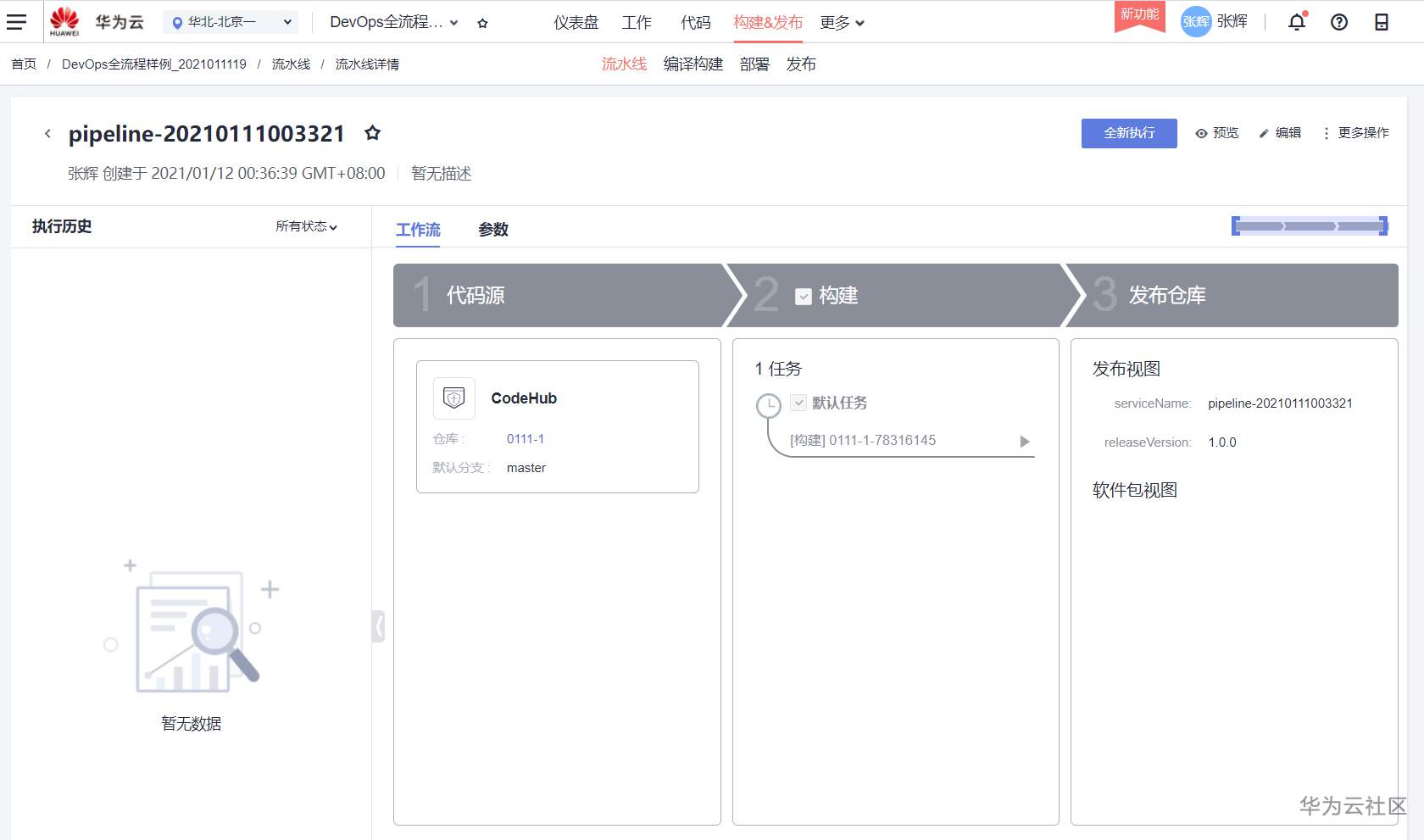Click the 暂无描述 description text
Screen dimensions: 1424x840
coord(442,174)
